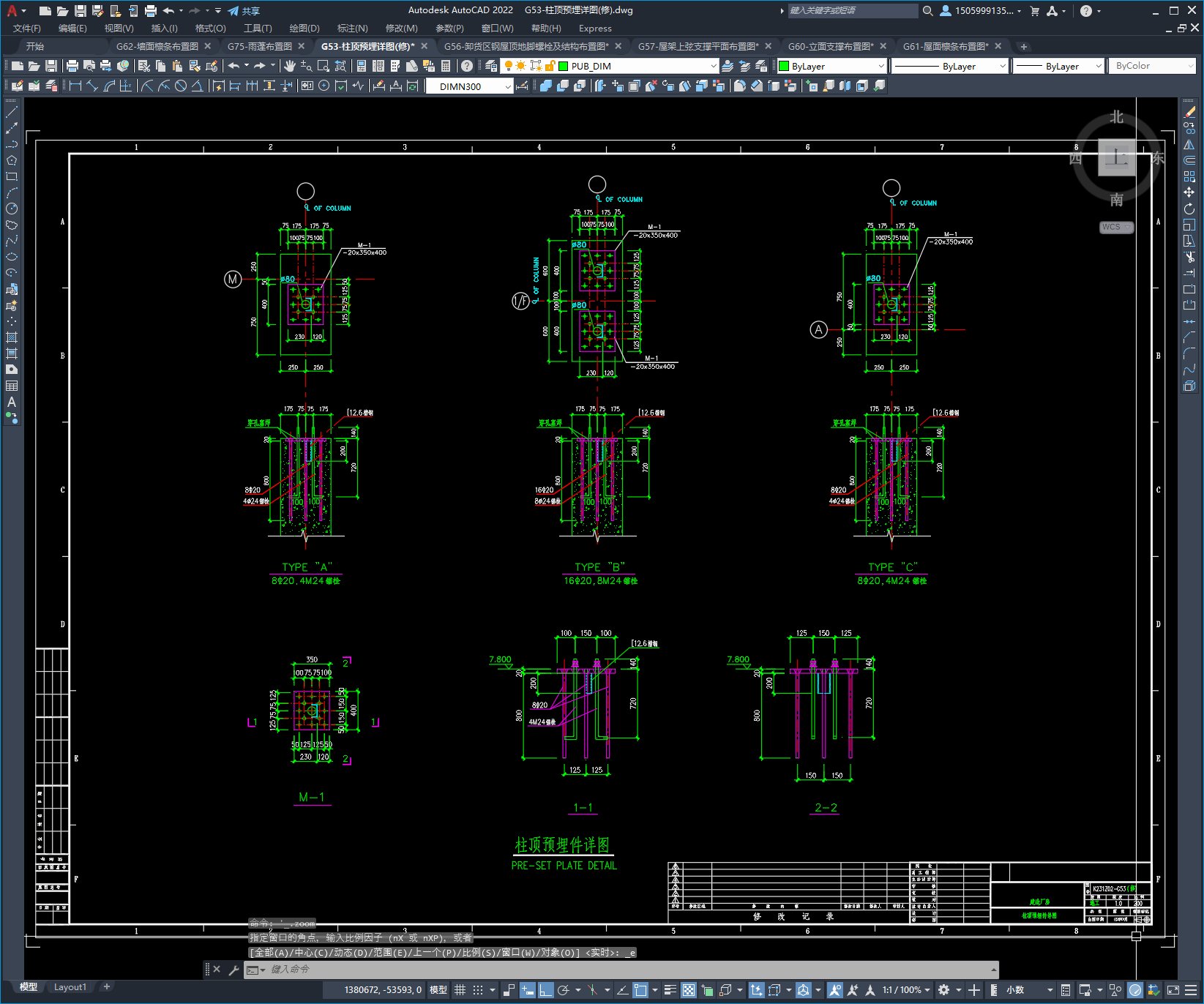The width and height of the screenshot is (1204, 1004).
Task: Select the Aligned dimension tool
Action: [91, 86]
